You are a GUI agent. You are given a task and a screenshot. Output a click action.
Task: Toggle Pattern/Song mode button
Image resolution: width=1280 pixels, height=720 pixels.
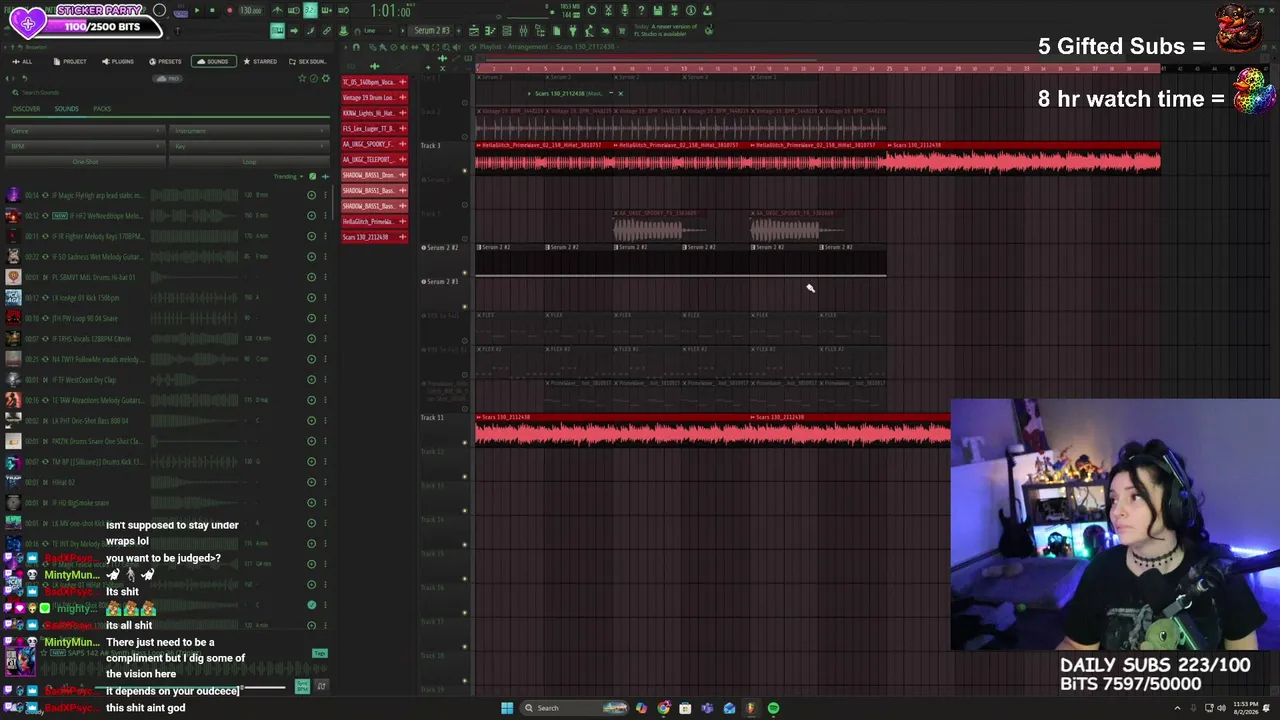pyautogui.click(x=181, y=11)
